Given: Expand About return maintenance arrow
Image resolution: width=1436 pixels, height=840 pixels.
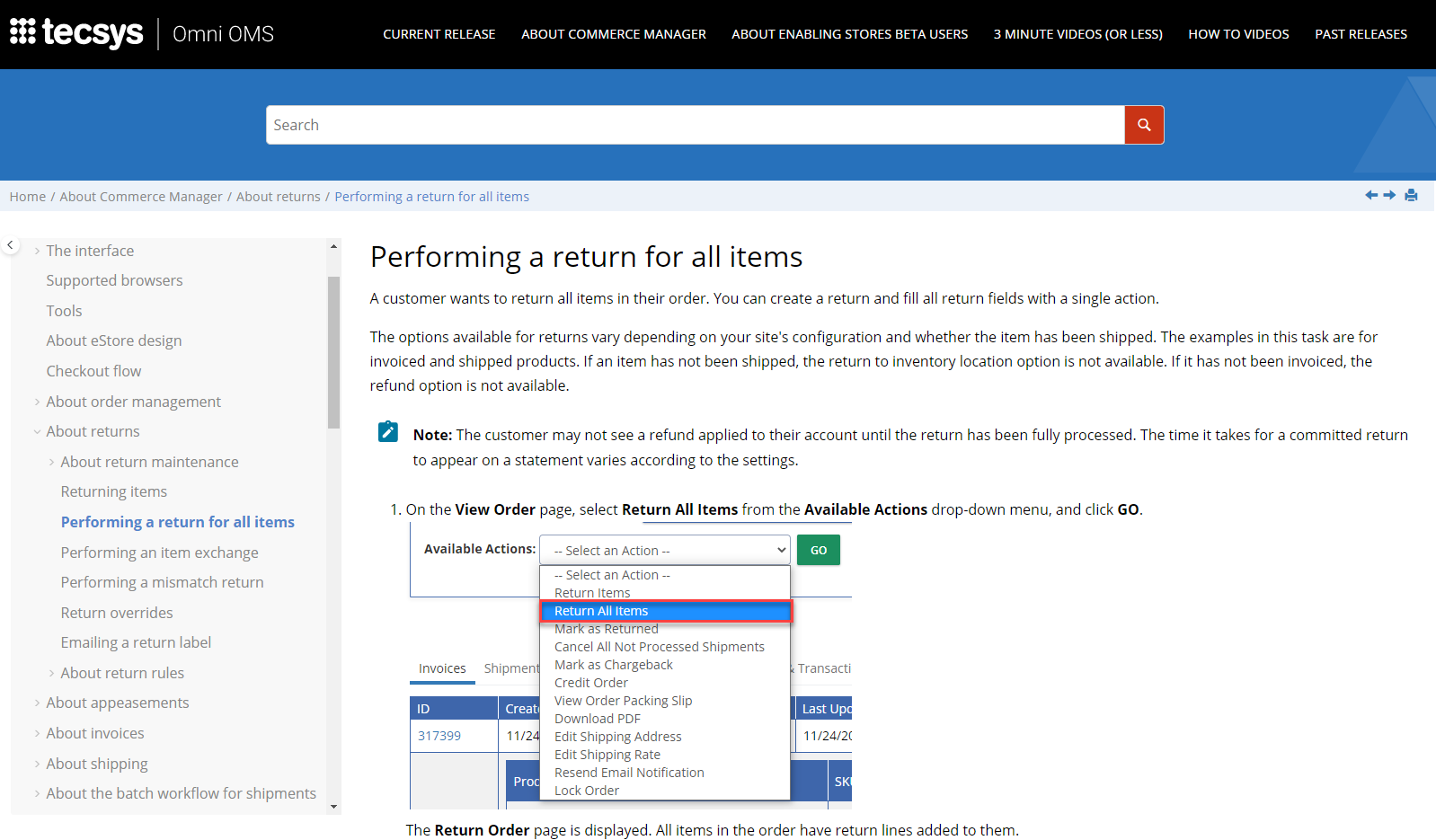Looking at the screenshot, I should (x=51, y=463).
